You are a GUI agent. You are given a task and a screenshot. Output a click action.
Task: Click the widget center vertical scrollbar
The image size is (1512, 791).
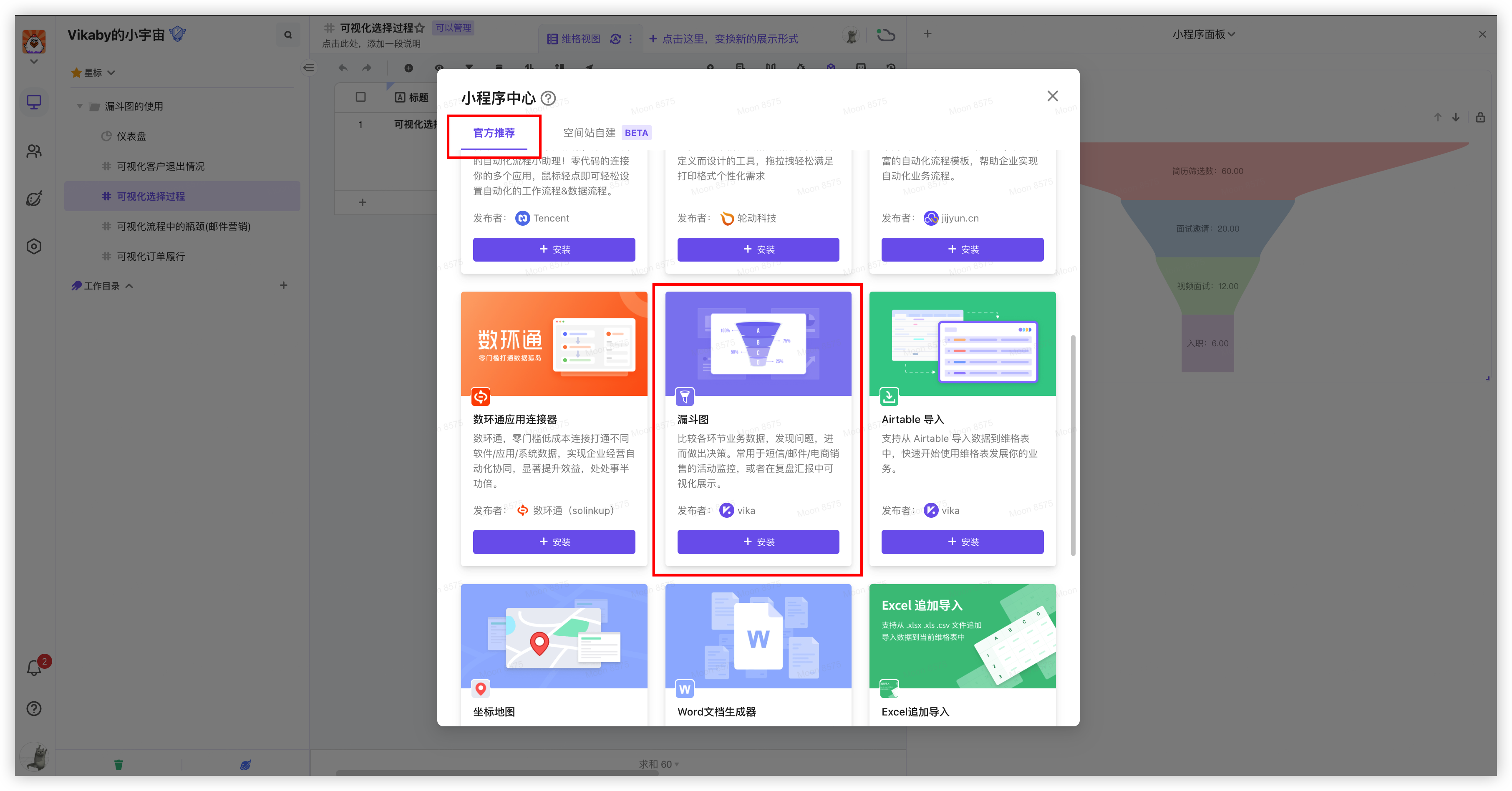point(1073,445)
